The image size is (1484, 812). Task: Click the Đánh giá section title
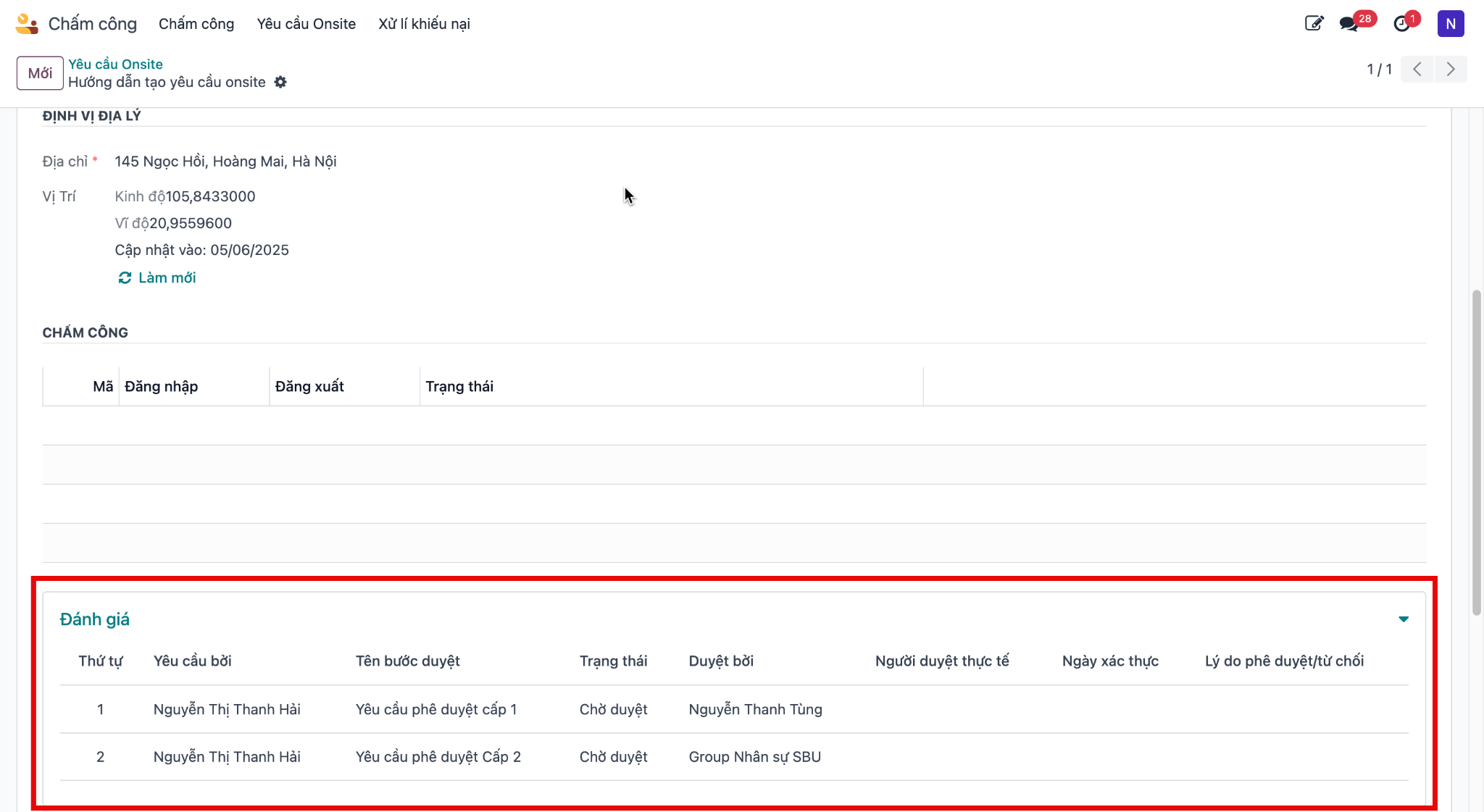click(x=94, y=619)
